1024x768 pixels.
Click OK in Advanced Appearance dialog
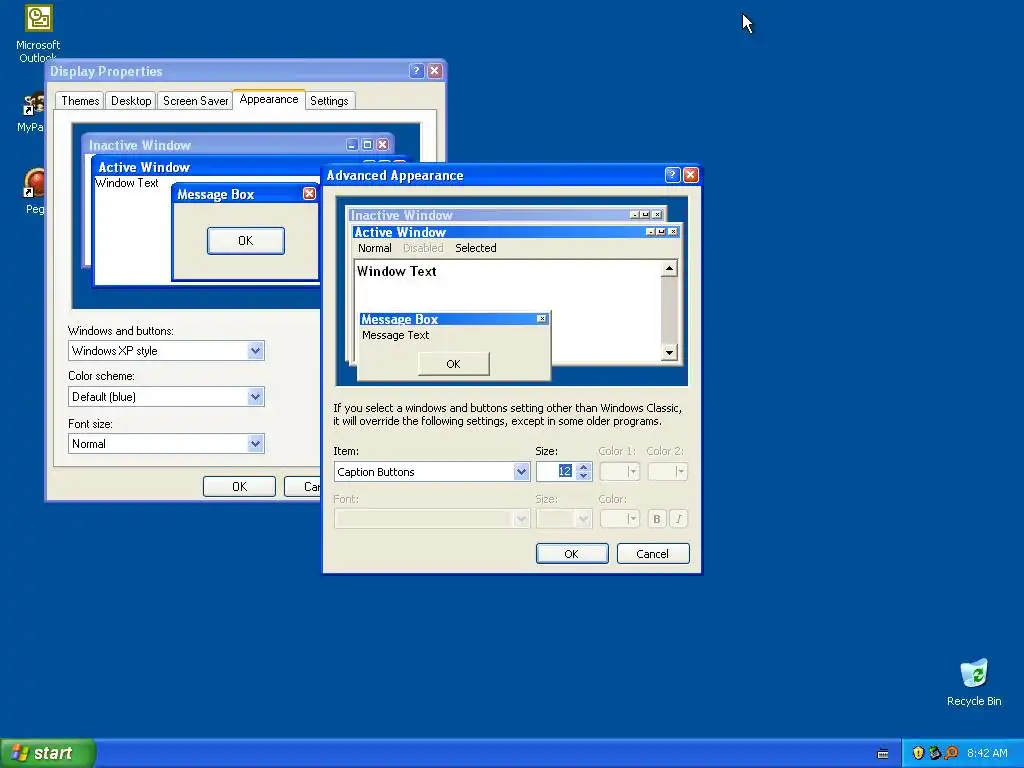click(x=572, y=554)
